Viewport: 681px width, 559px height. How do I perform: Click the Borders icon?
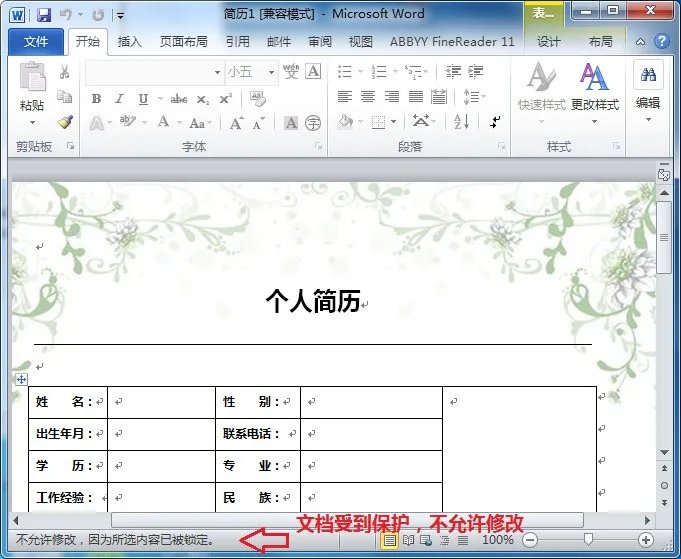click(x=378, y=122)
